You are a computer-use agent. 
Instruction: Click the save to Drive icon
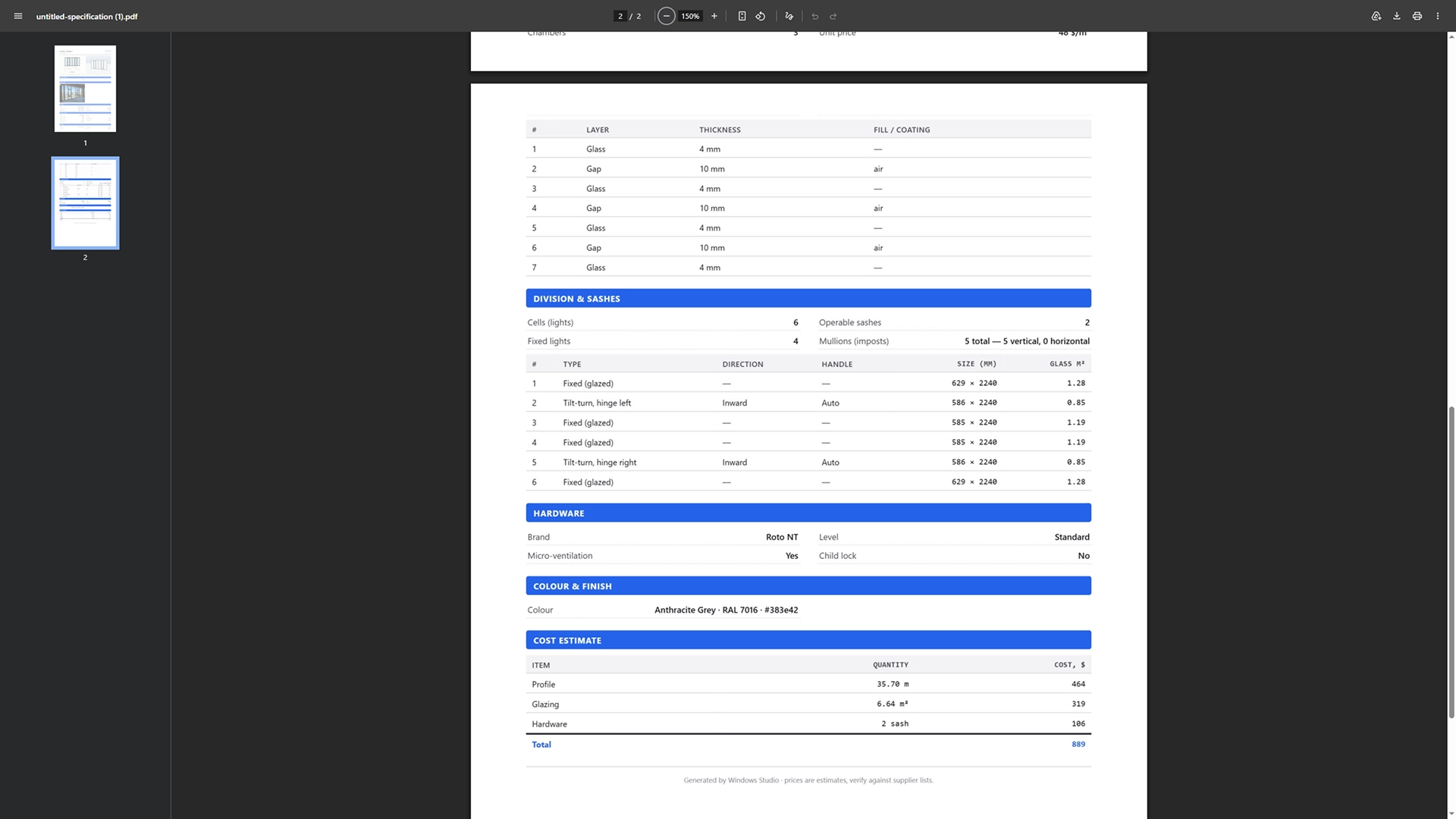[1376, 16]
